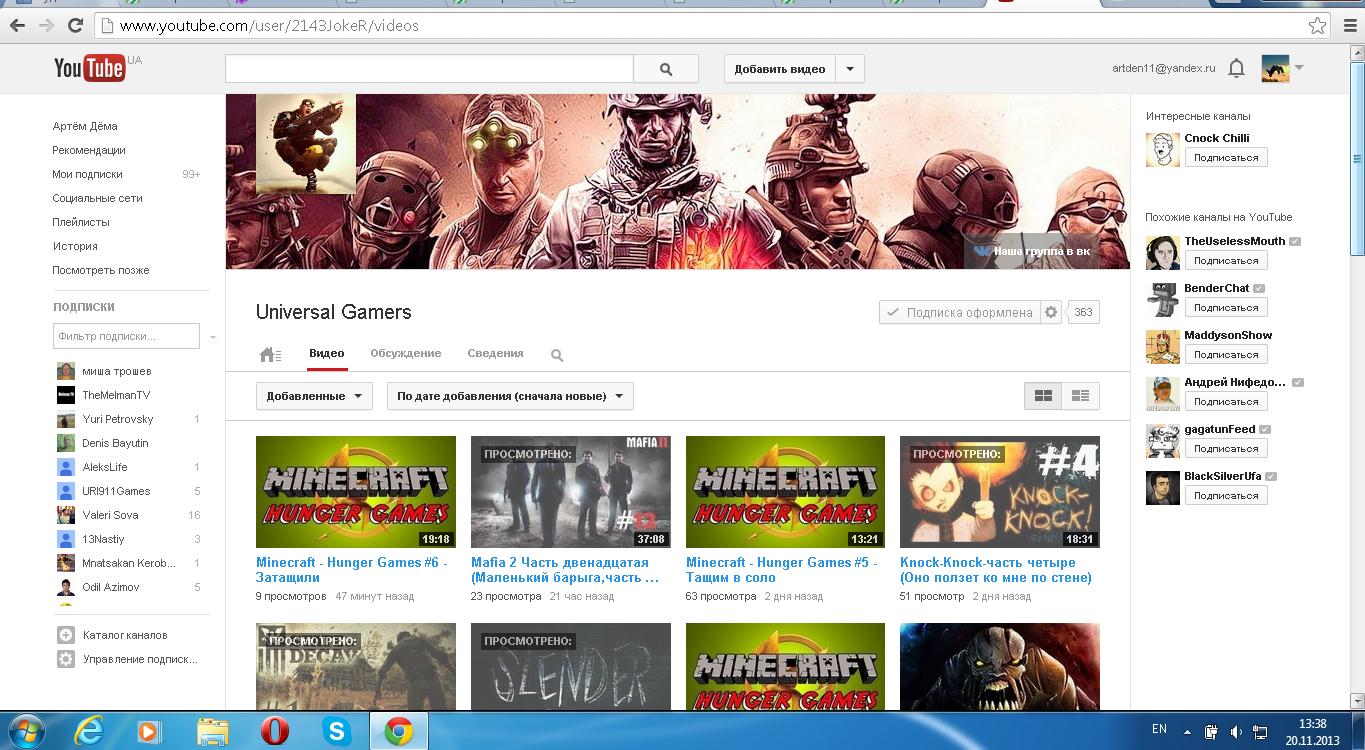Click the EN language indicator in the tray
1365x750 pixels.
point(1159,728)
